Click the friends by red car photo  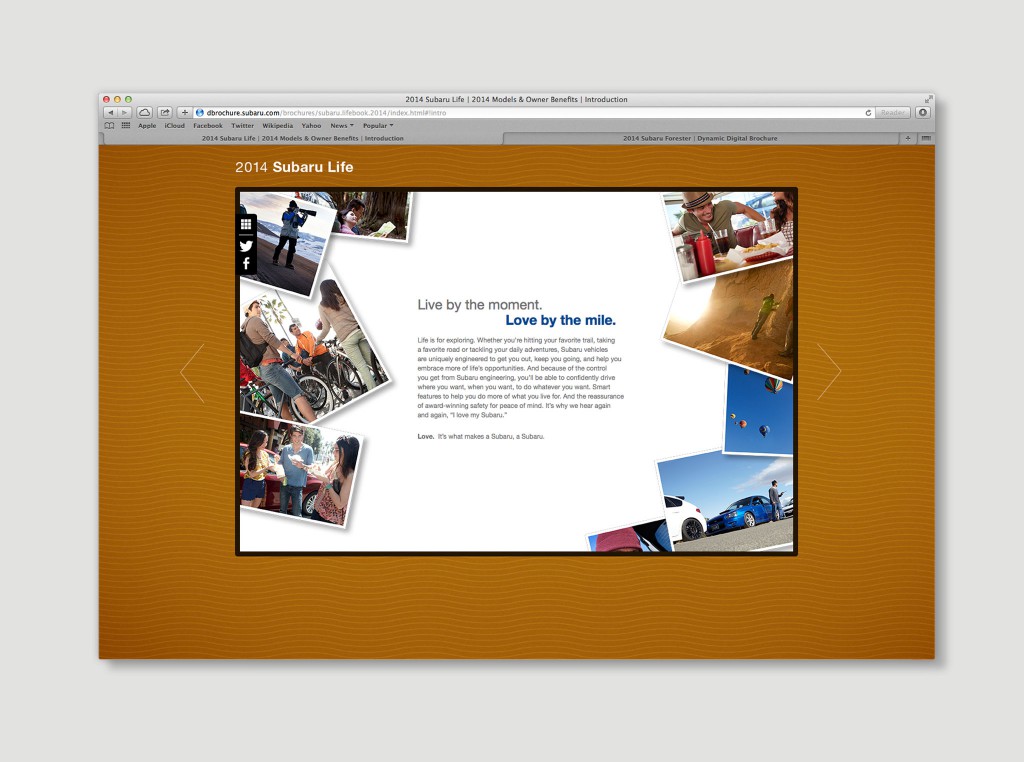click(300, 471)
